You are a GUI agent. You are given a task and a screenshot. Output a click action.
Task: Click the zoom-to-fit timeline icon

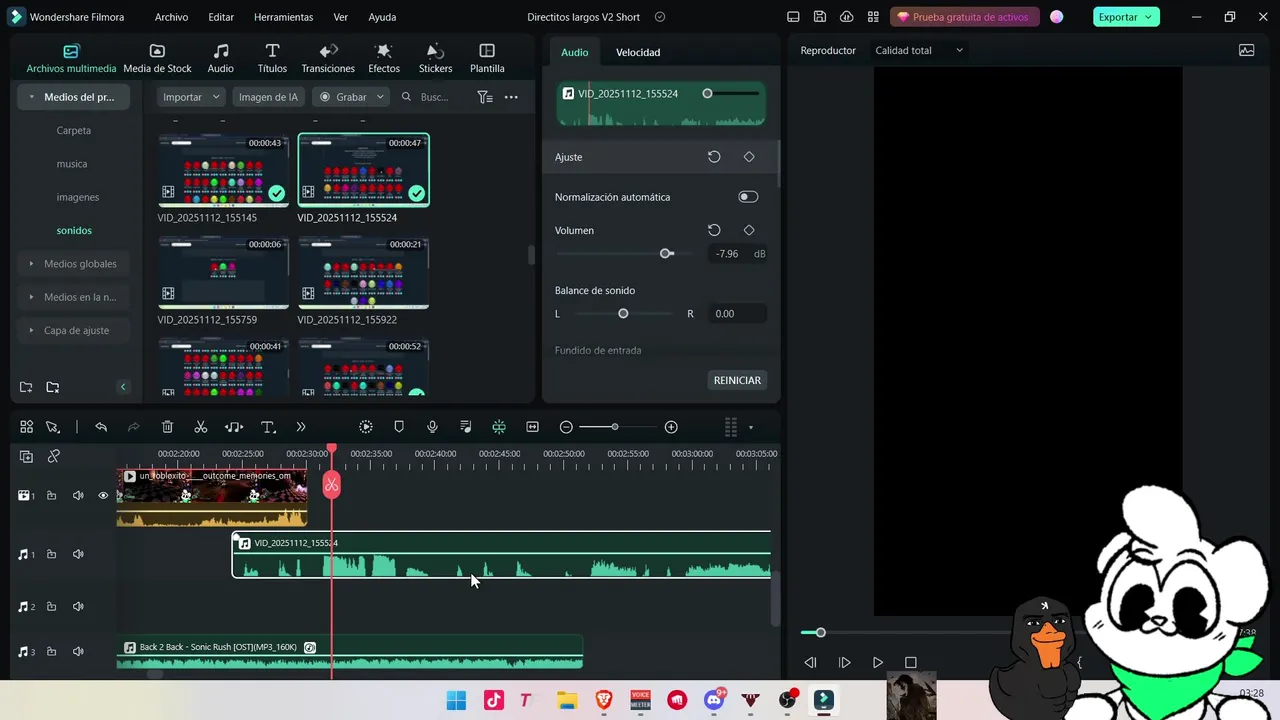[x=533, y=427]
